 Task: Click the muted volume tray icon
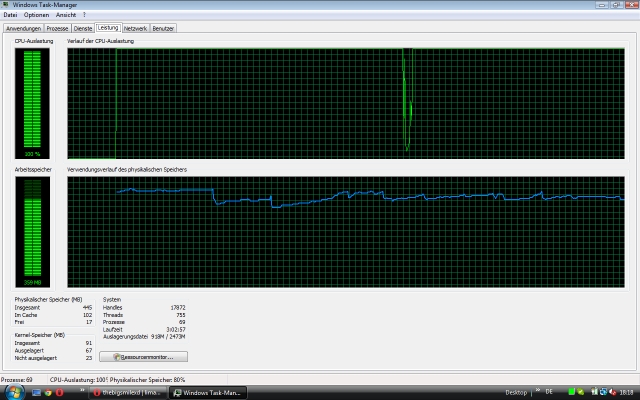[612, 392]
